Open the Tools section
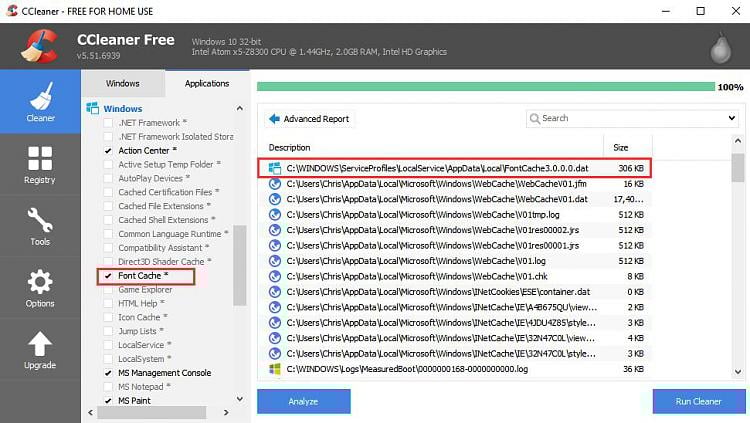The height and width of the screenshot is (423, 750). pyautogui.click(x=40, y=226)
